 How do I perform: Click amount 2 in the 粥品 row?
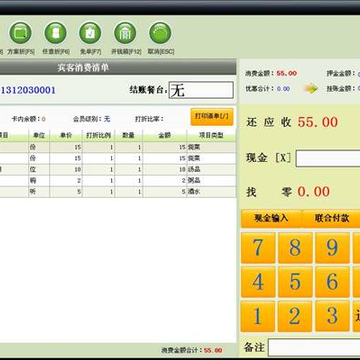pyautogui.click(x=183, y=181)
